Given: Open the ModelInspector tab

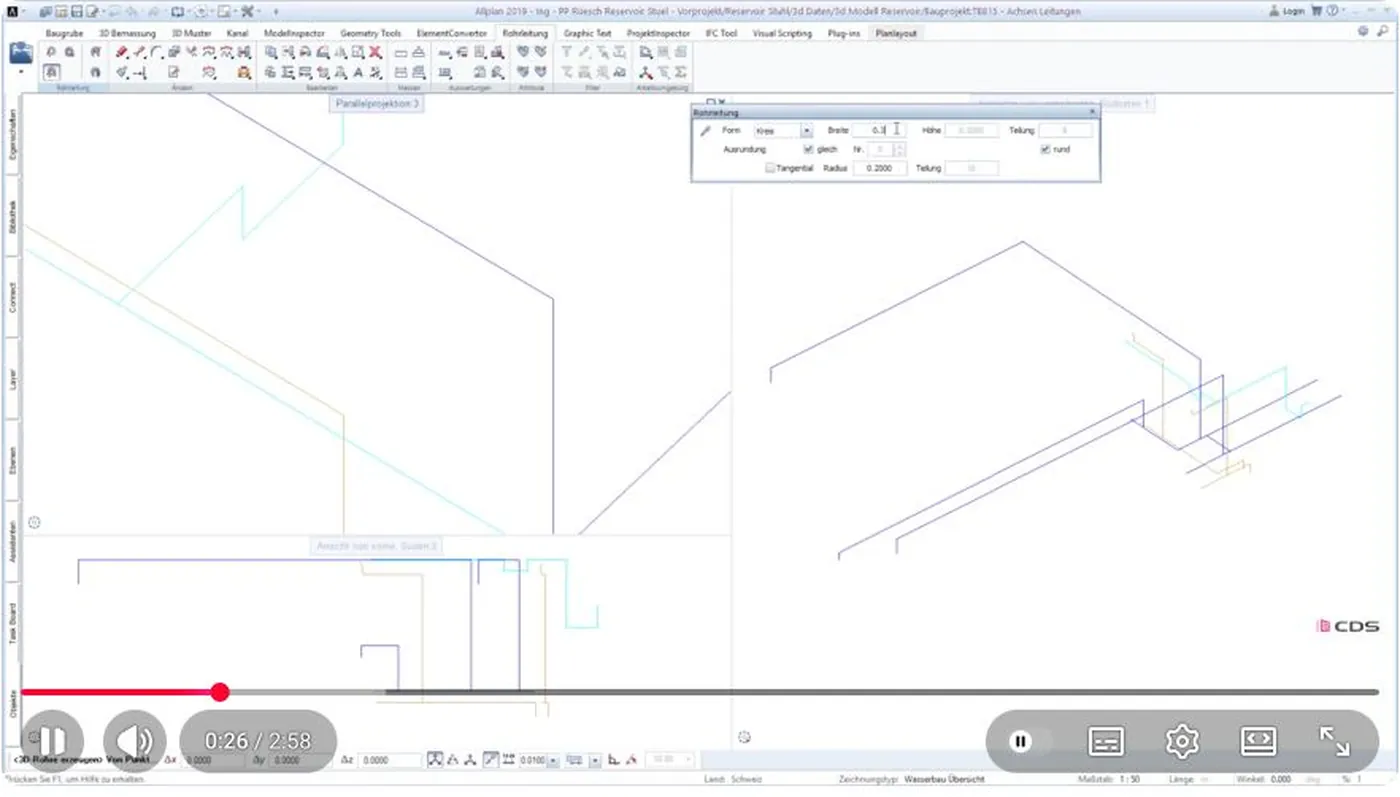Looking at the screenshot, I should [x=294, y=33].
